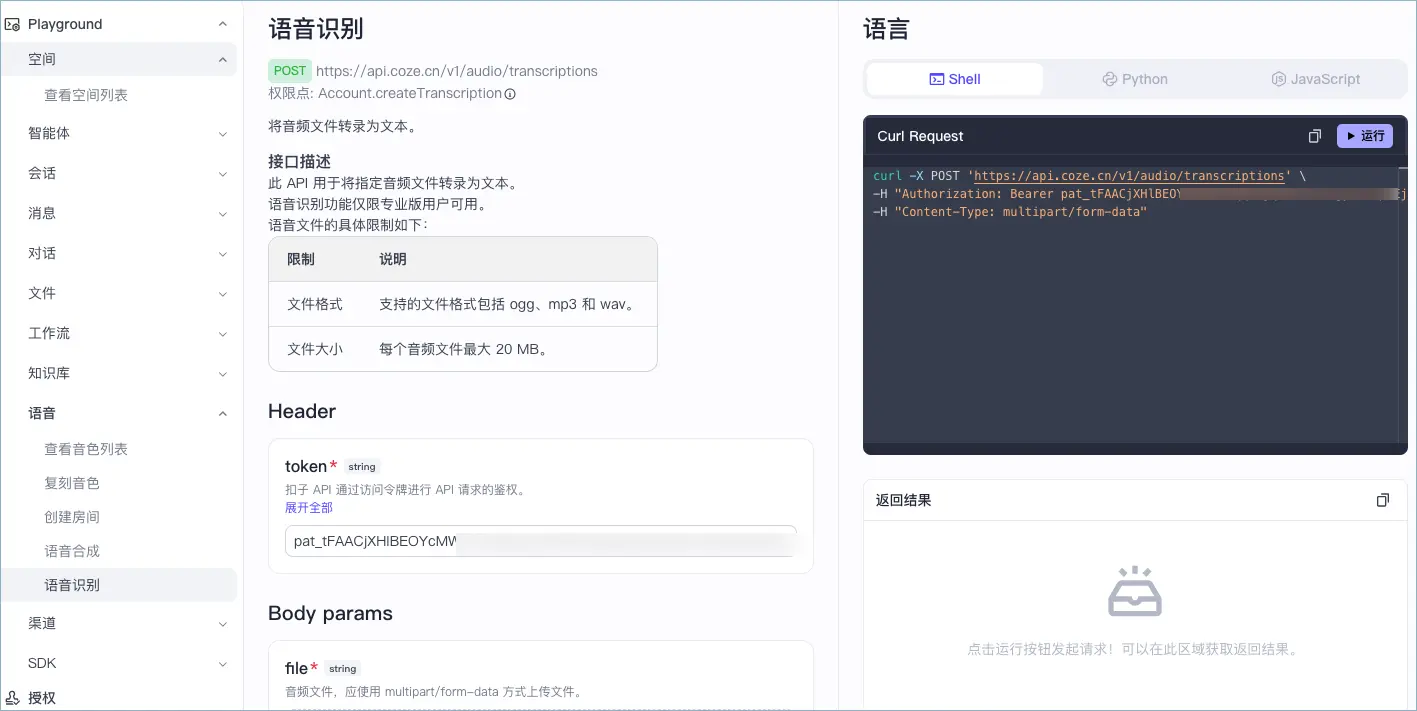Click the 运行 run button
1417x711 pixels.
[1364, 136]
